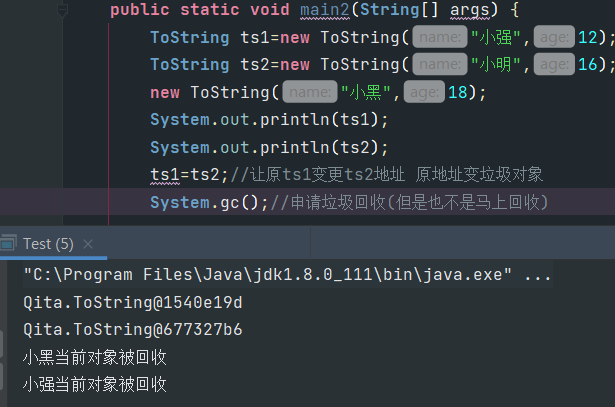Click the run configuration icon beside Test (5)
The height and width of the screenshot is (407, 615).
[x=8, y=243]
